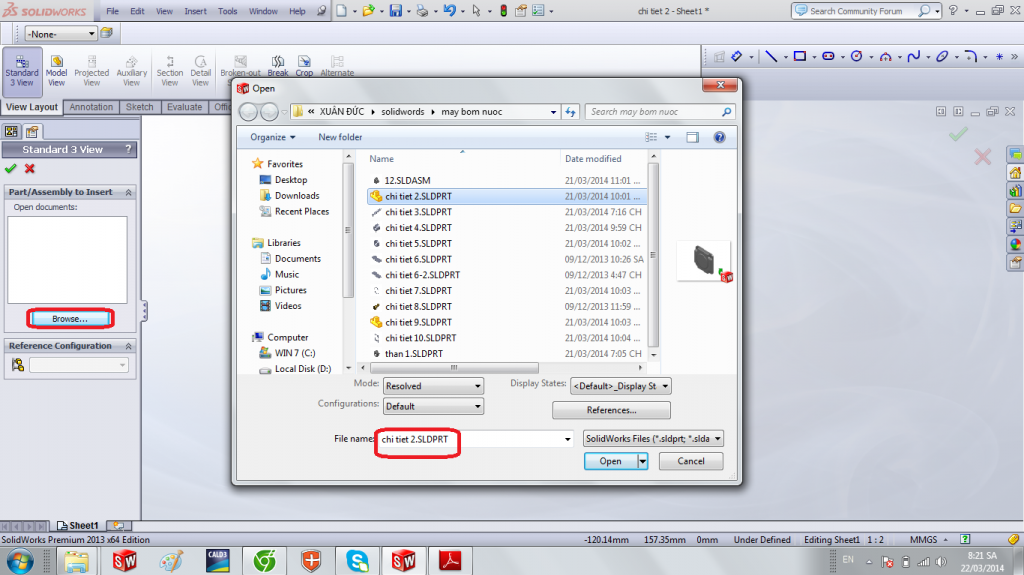1024x575 pixels.
Task: Accept Standard 3 View with green checkmark
Action: 10,169
